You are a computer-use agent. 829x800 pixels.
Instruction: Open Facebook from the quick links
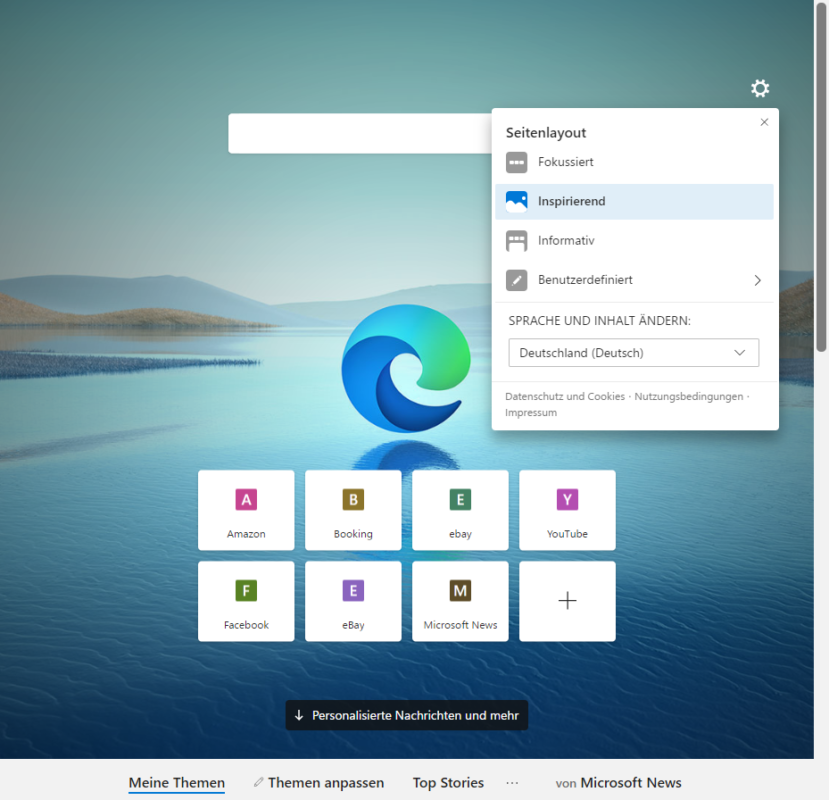pyautogui.click(x=246, y=601)
